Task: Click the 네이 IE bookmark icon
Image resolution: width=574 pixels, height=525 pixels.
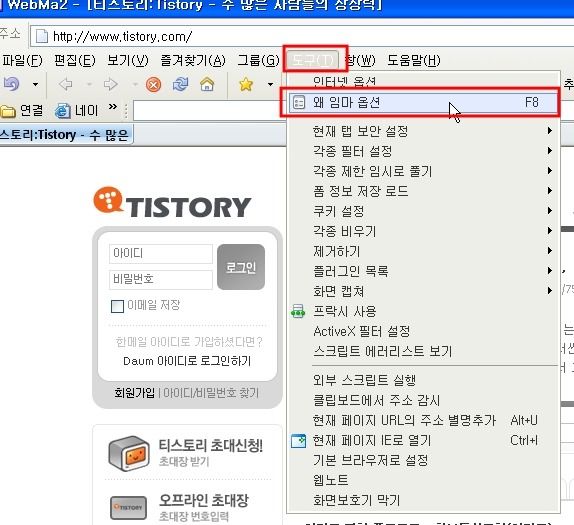Action: tap(76, 111)
